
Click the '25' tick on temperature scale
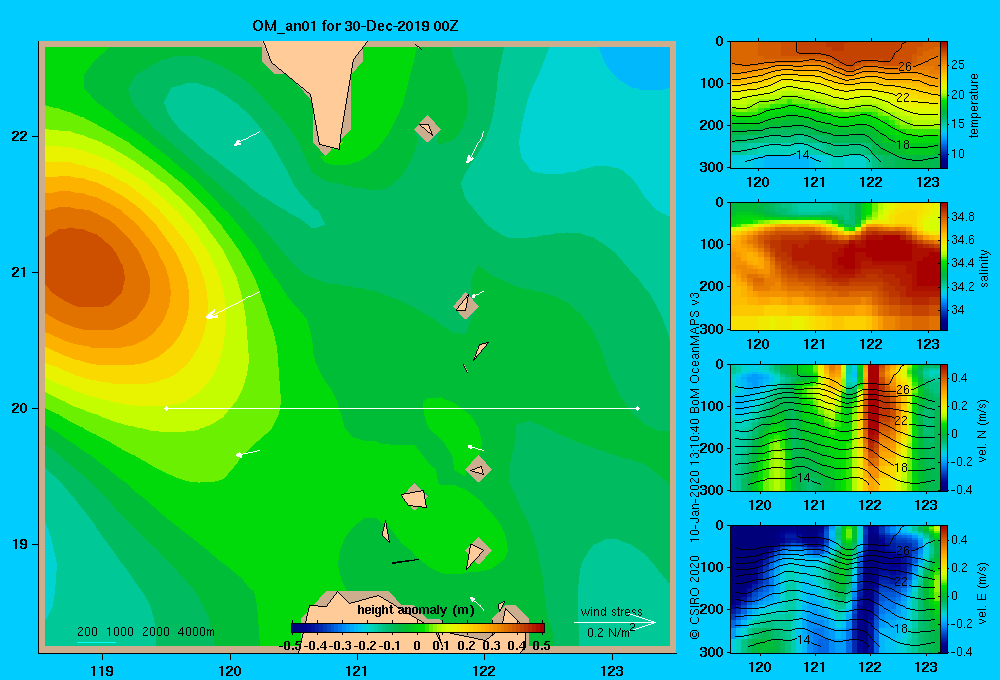pyautogui.click(x=957, y=65)
